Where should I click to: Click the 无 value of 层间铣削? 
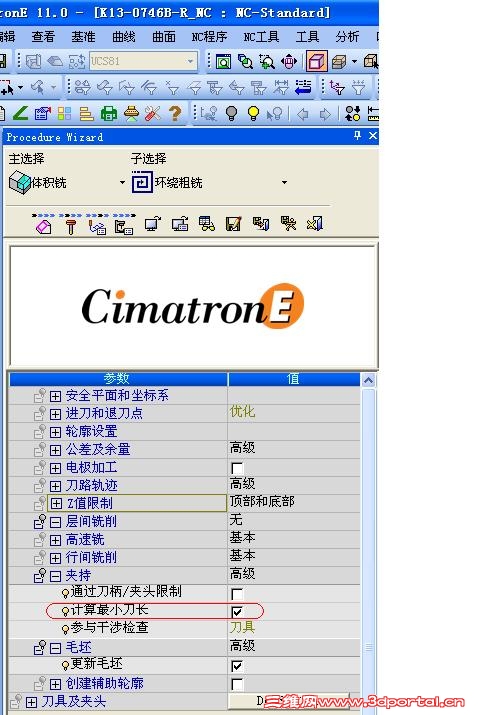coord(236,519)
